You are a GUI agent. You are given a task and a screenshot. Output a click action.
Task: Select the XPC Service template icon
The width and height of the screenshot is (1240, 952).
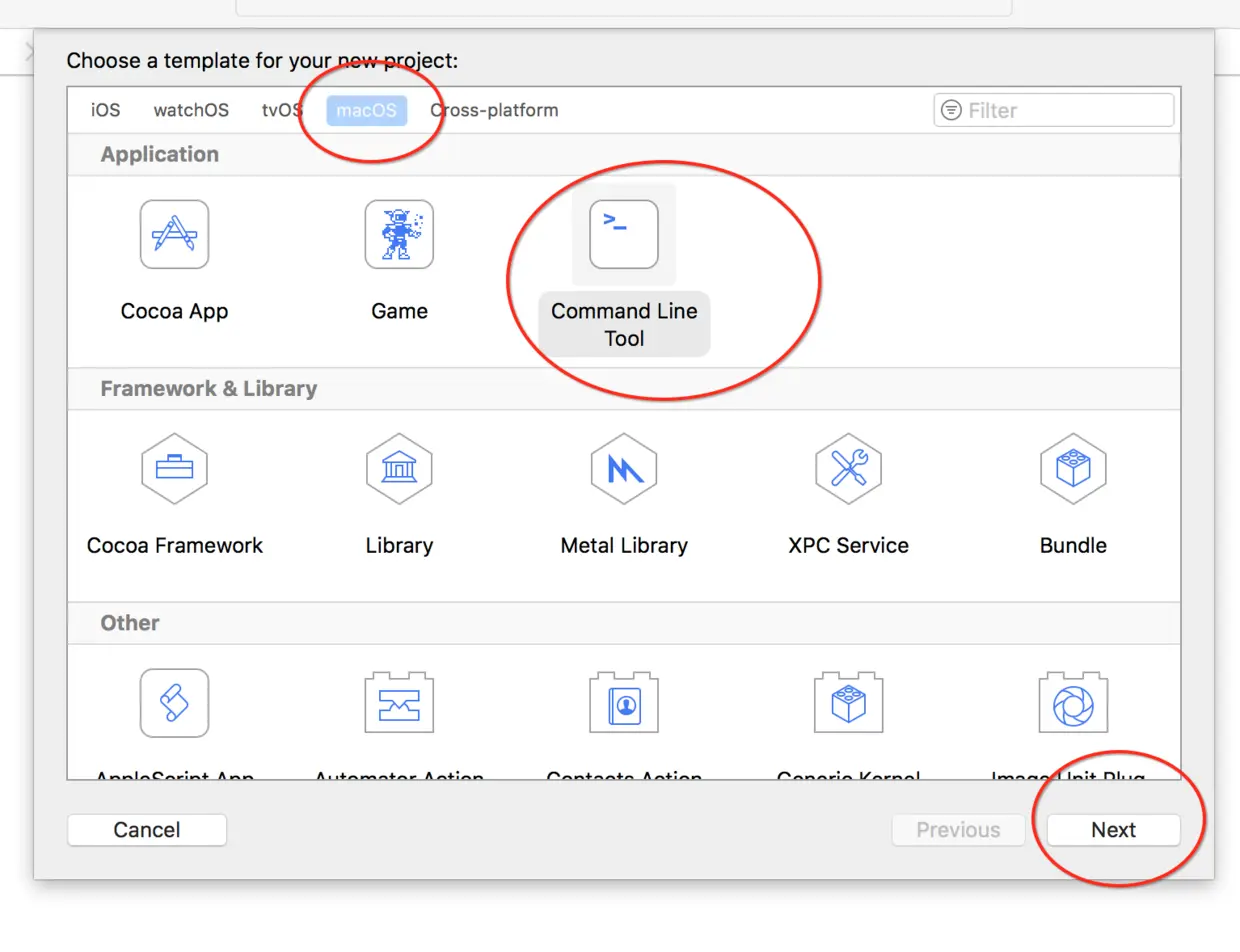(848, 469)
